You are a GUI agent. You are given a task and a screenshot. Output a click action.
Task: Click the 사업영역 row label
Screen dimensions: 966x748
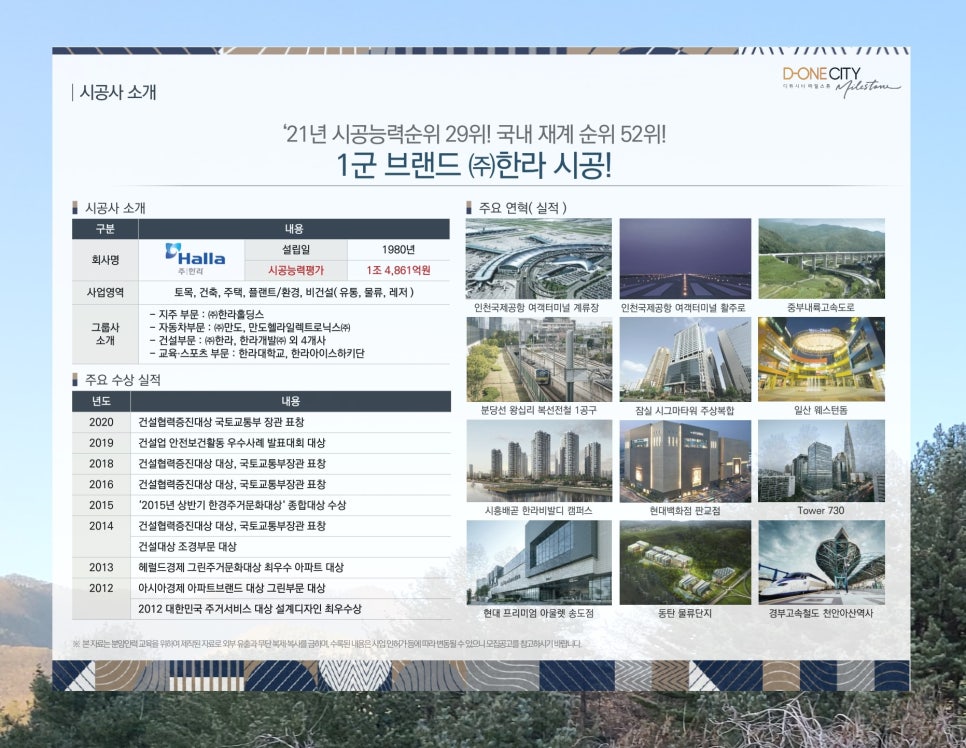click(105, 293)
